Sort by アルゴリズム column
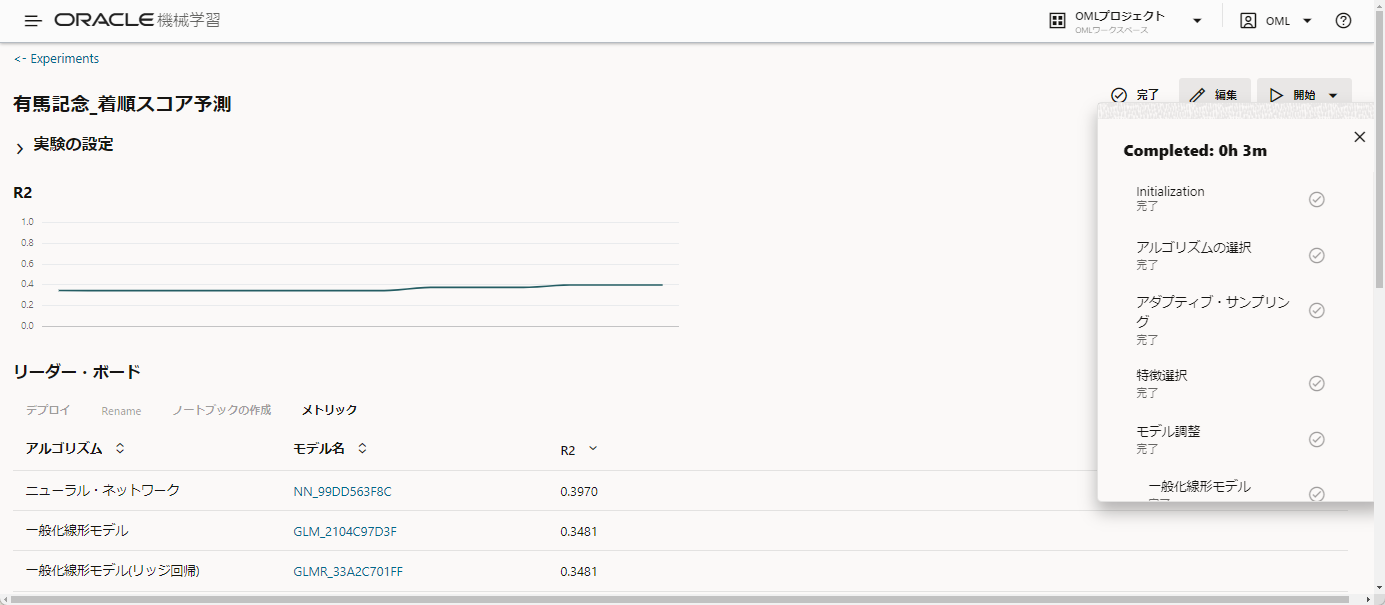 [120, 449]
